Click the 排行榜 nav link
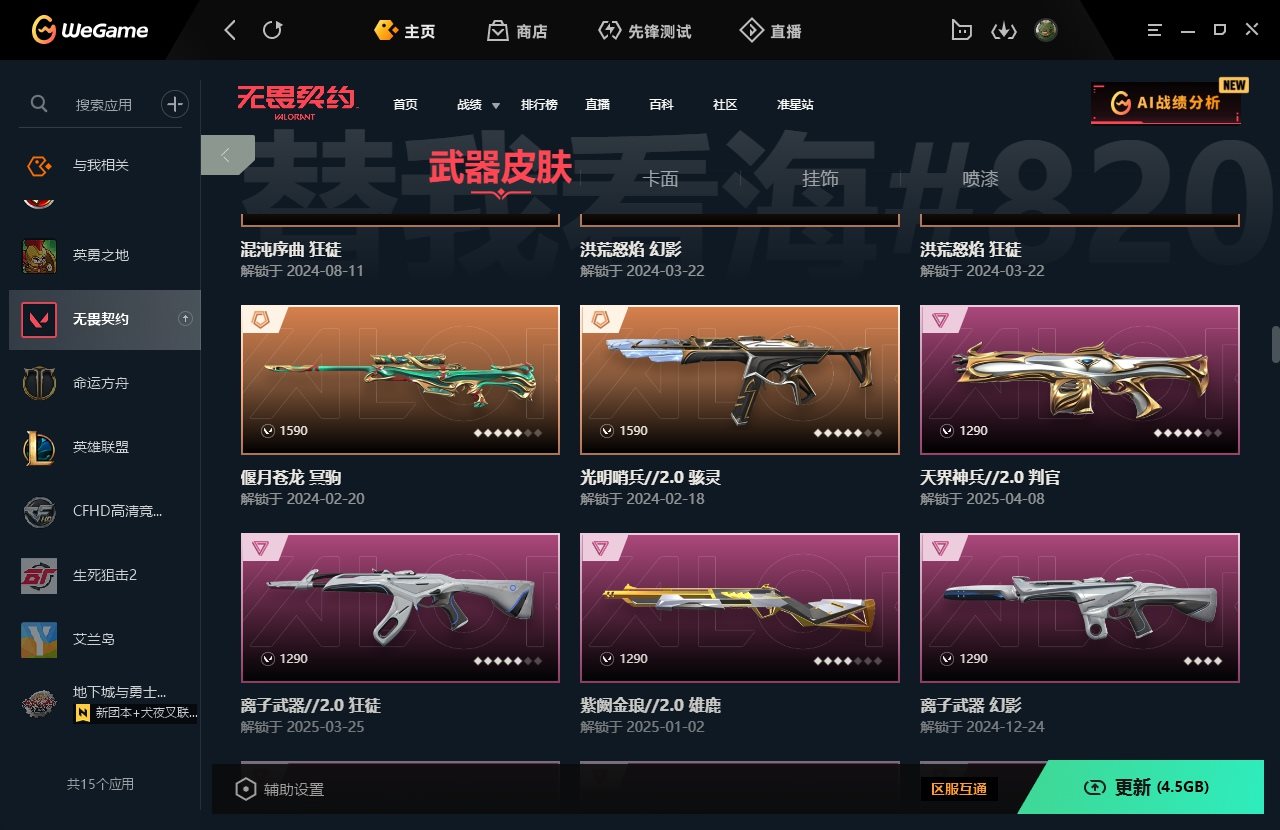1280x830 pixels. [x=539, y=104]
